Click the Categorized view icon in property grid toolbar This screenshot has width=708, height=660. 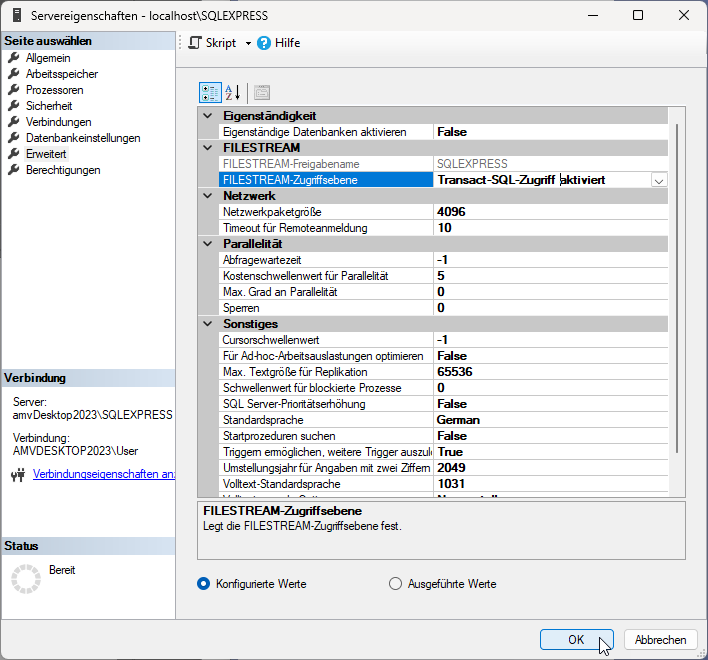coord(210,93)
